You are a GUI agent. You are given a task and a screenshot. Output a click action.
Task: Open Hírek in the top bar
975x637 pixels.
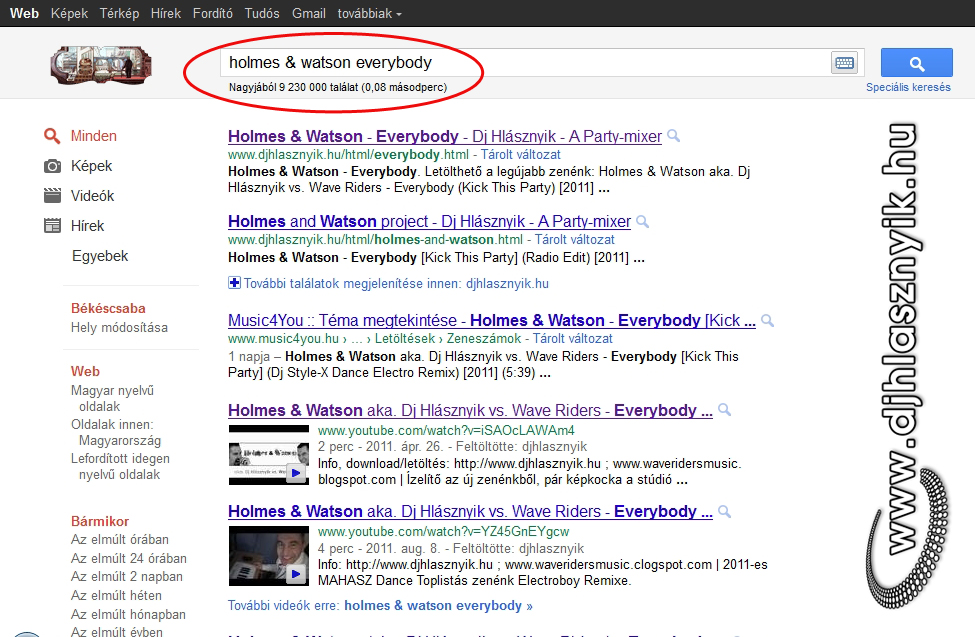coord(165,13)
